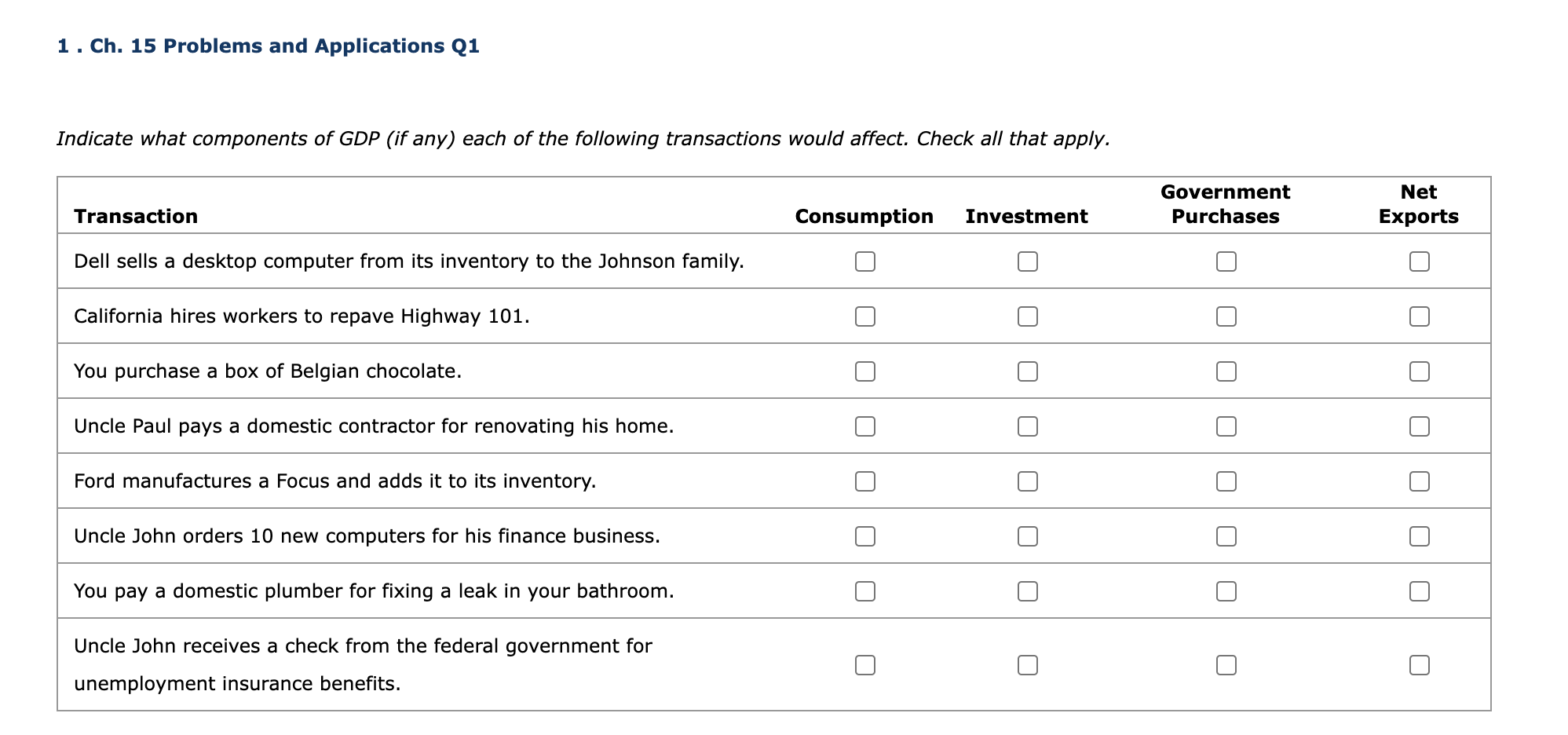Check Investment for Ford Focus inventory row
The image size is (1568, 735).
(1027, 481)
